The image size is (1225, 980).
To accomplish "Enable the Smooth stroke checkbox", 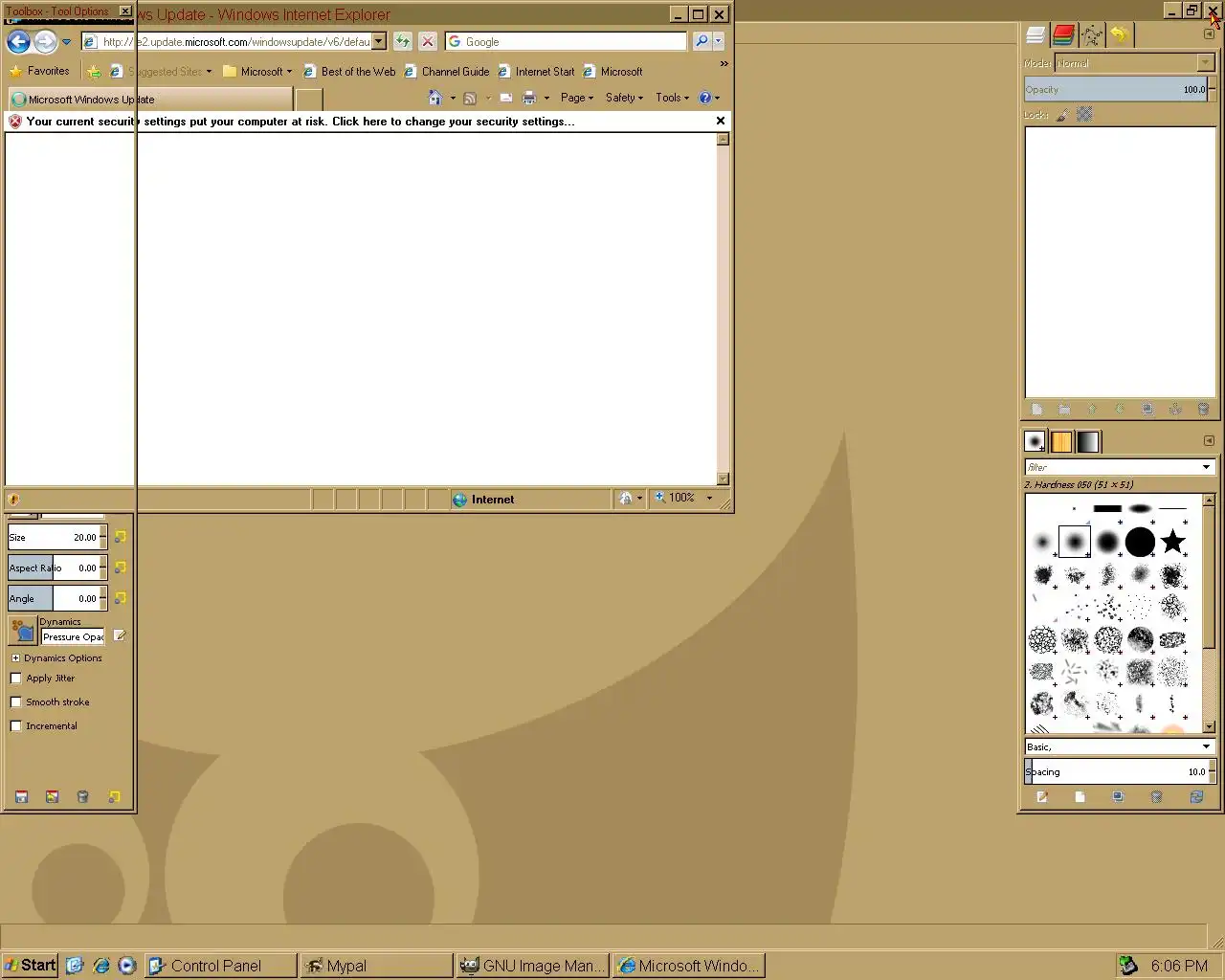I will click(x=15, y=702).
